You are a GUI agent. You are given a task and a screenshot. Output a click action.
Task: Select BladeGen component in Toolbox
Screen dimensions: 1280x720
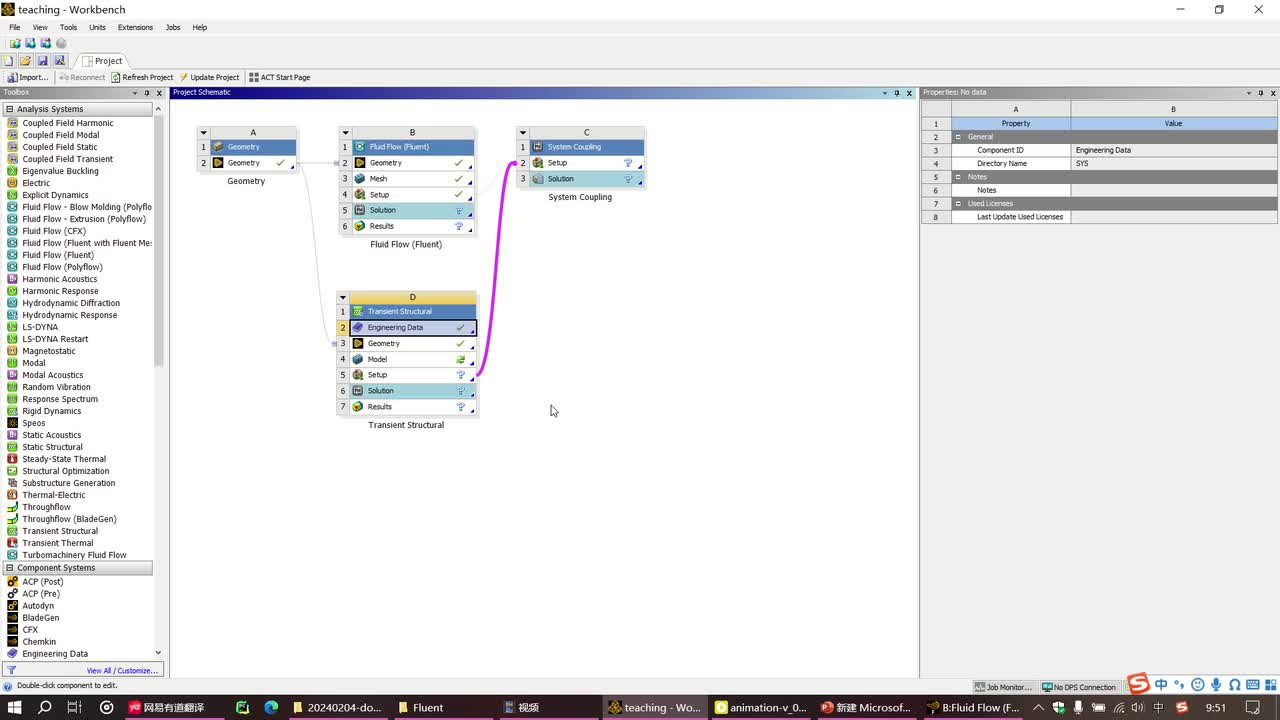(x=41, y=618)
